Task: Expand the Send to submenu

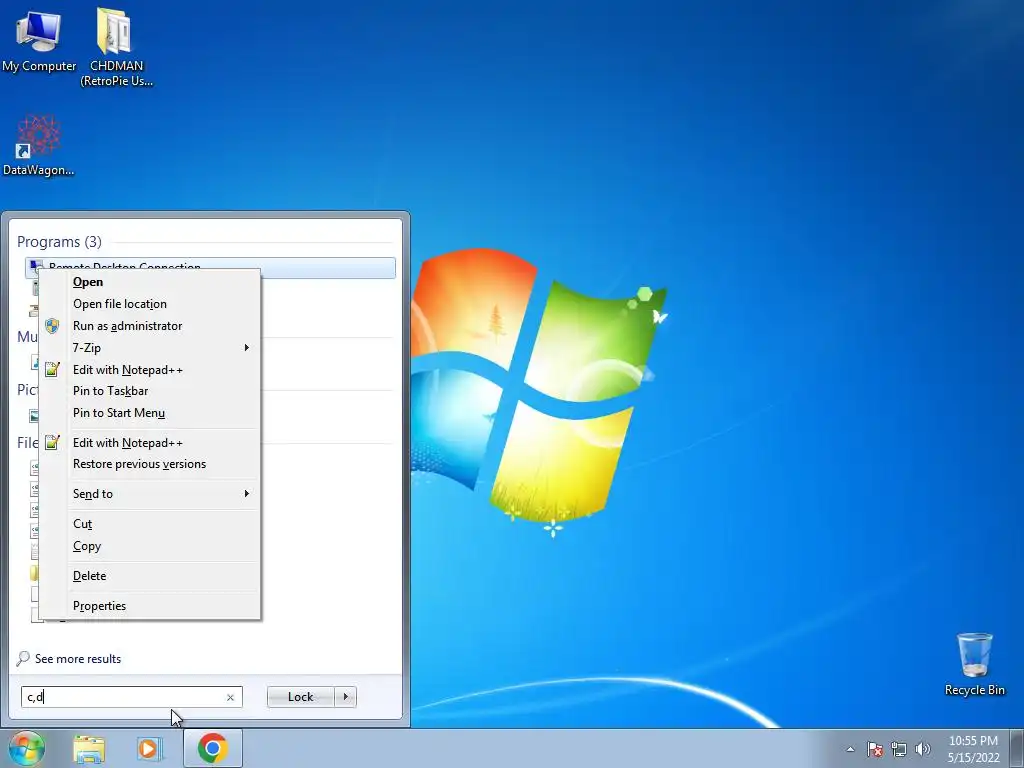Action: [150, 494]
